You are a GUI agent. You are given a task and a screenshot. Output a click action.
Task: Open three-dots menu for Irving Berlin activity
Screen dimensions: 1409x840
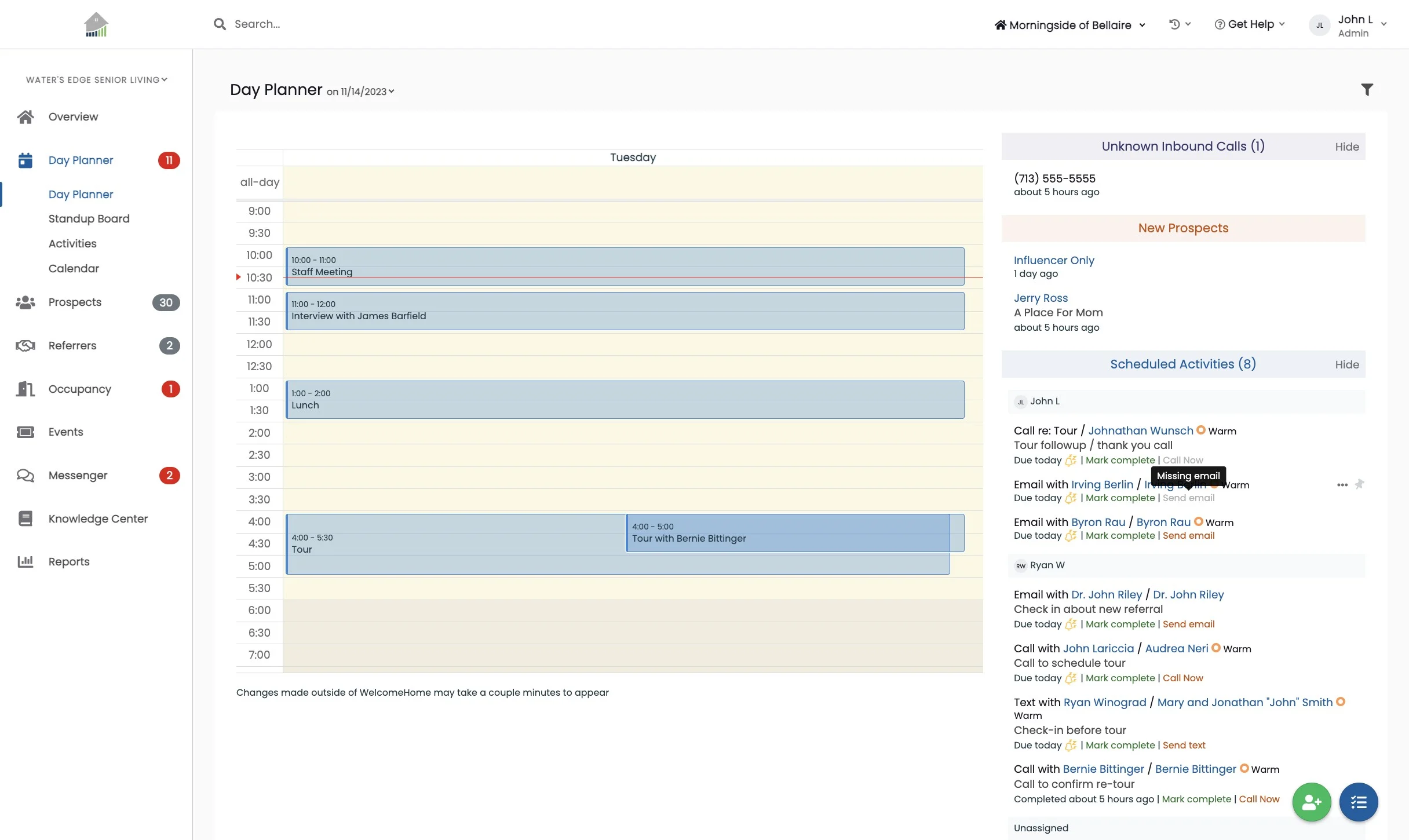click(x=1342, y=485)
